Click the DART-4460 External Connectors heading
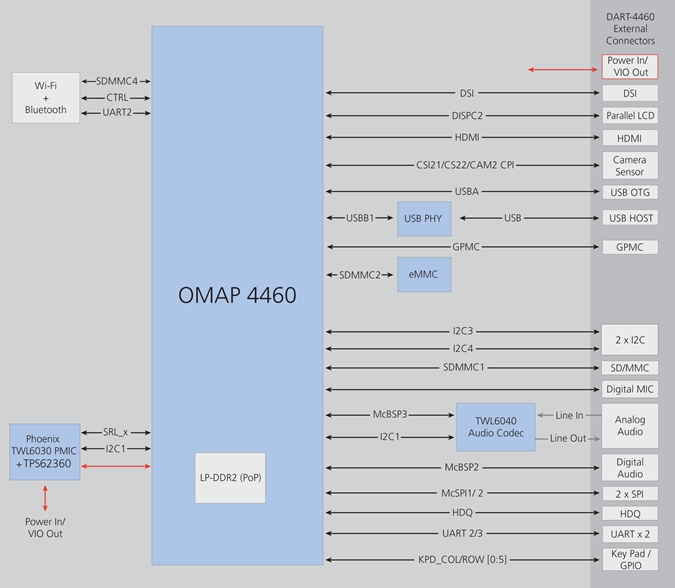675x588 pixels. (630, 29)
